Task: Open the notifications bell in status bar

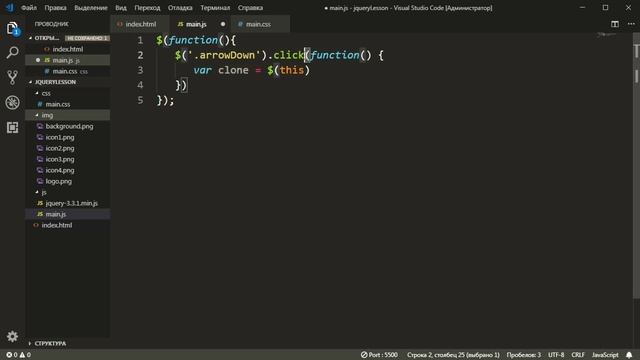Action: coord(629,355)
